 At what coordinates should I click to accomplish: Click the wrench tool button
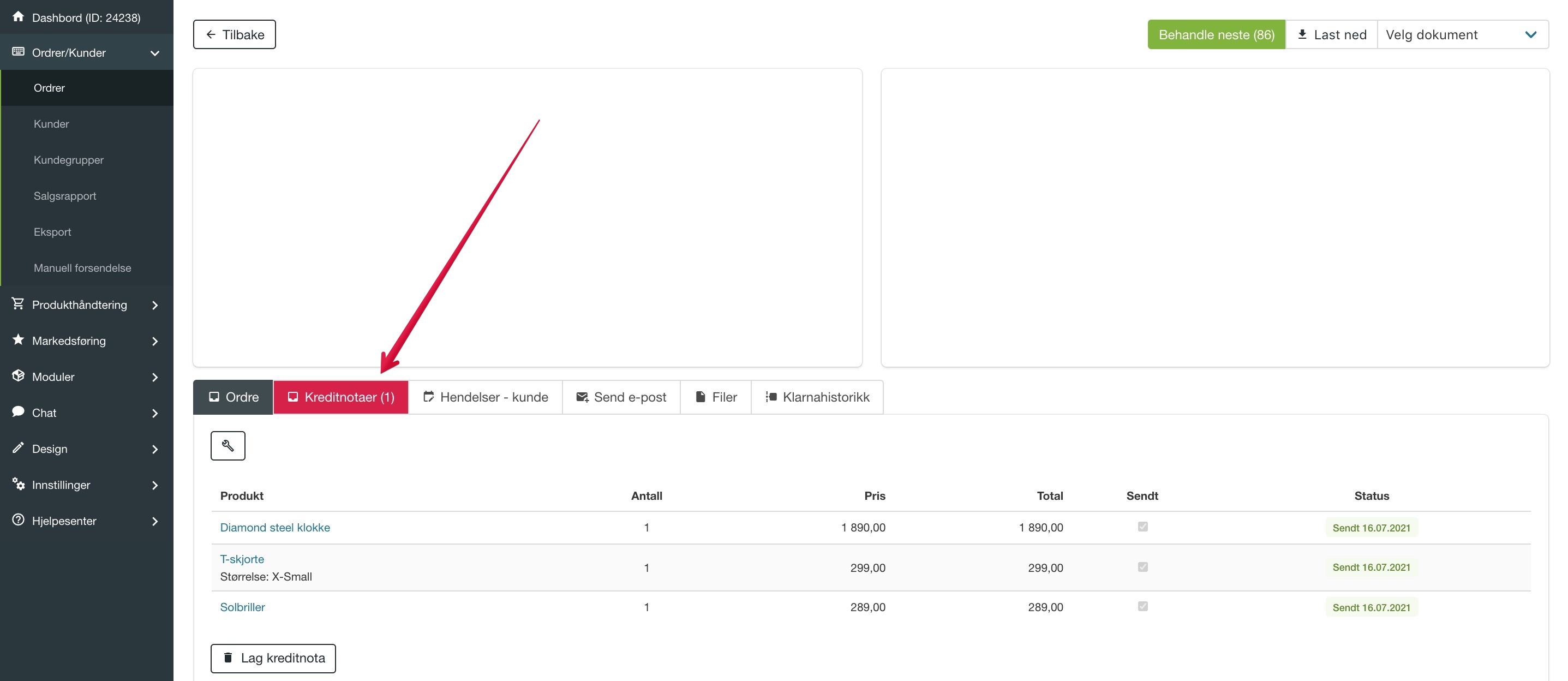pos(228,445)
